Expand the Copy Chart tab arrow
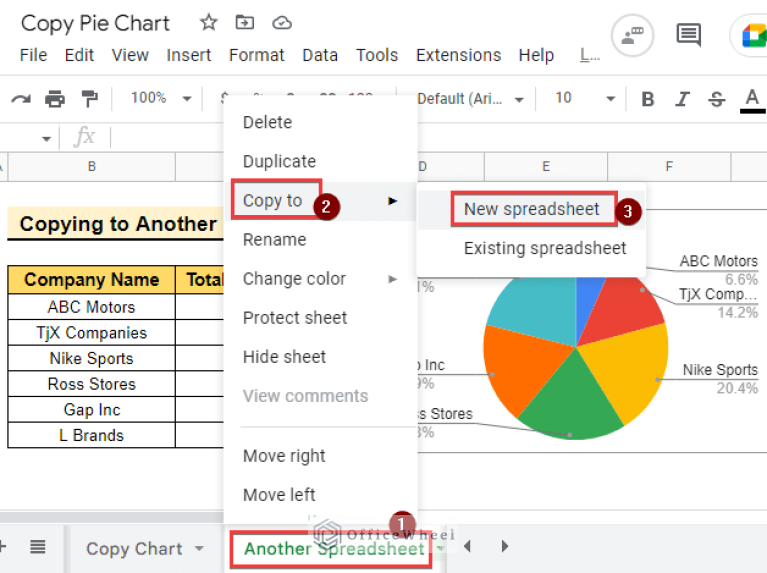The image size is (767, 573). coord(199,548)
